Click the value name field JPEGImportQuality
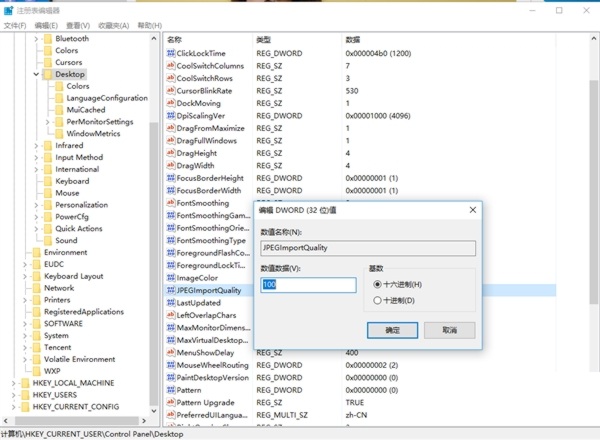 (368, 248)
